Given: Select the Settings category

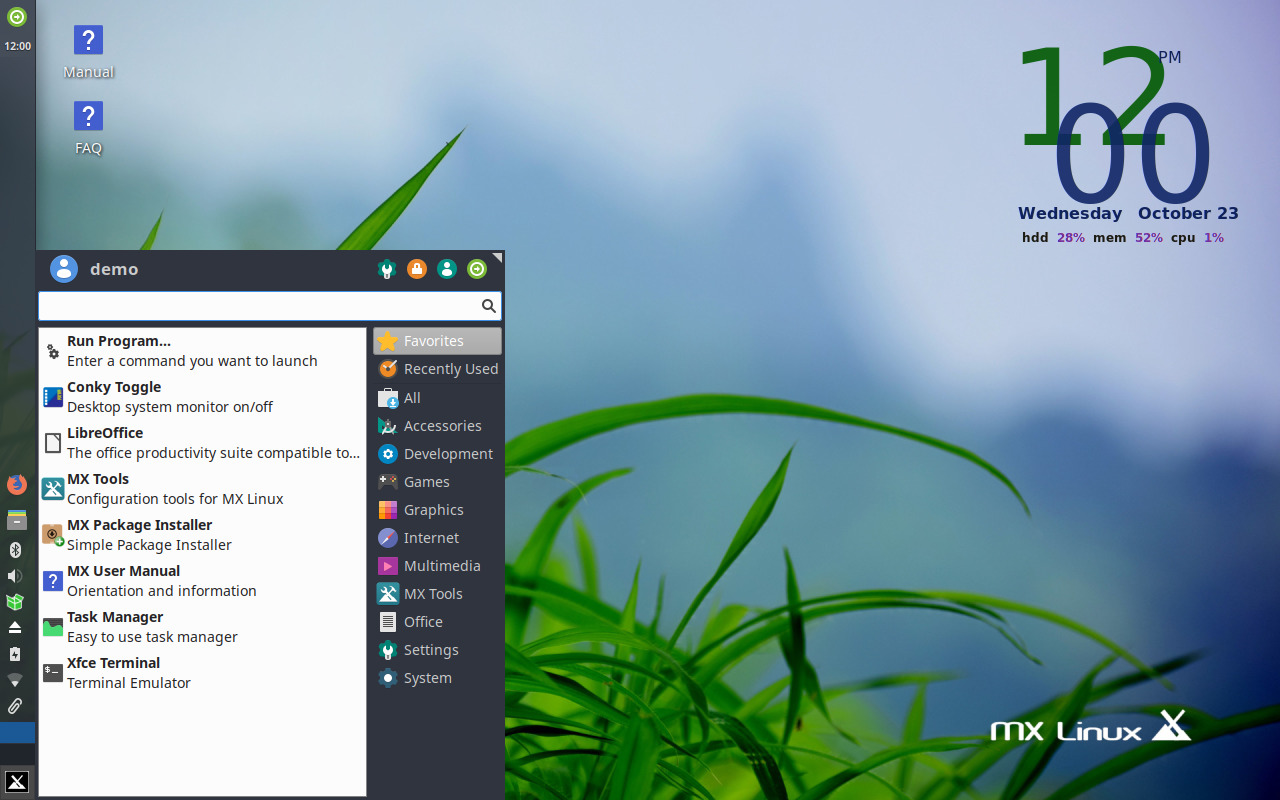Looking at the screenshot, I should tap(437, 650).
